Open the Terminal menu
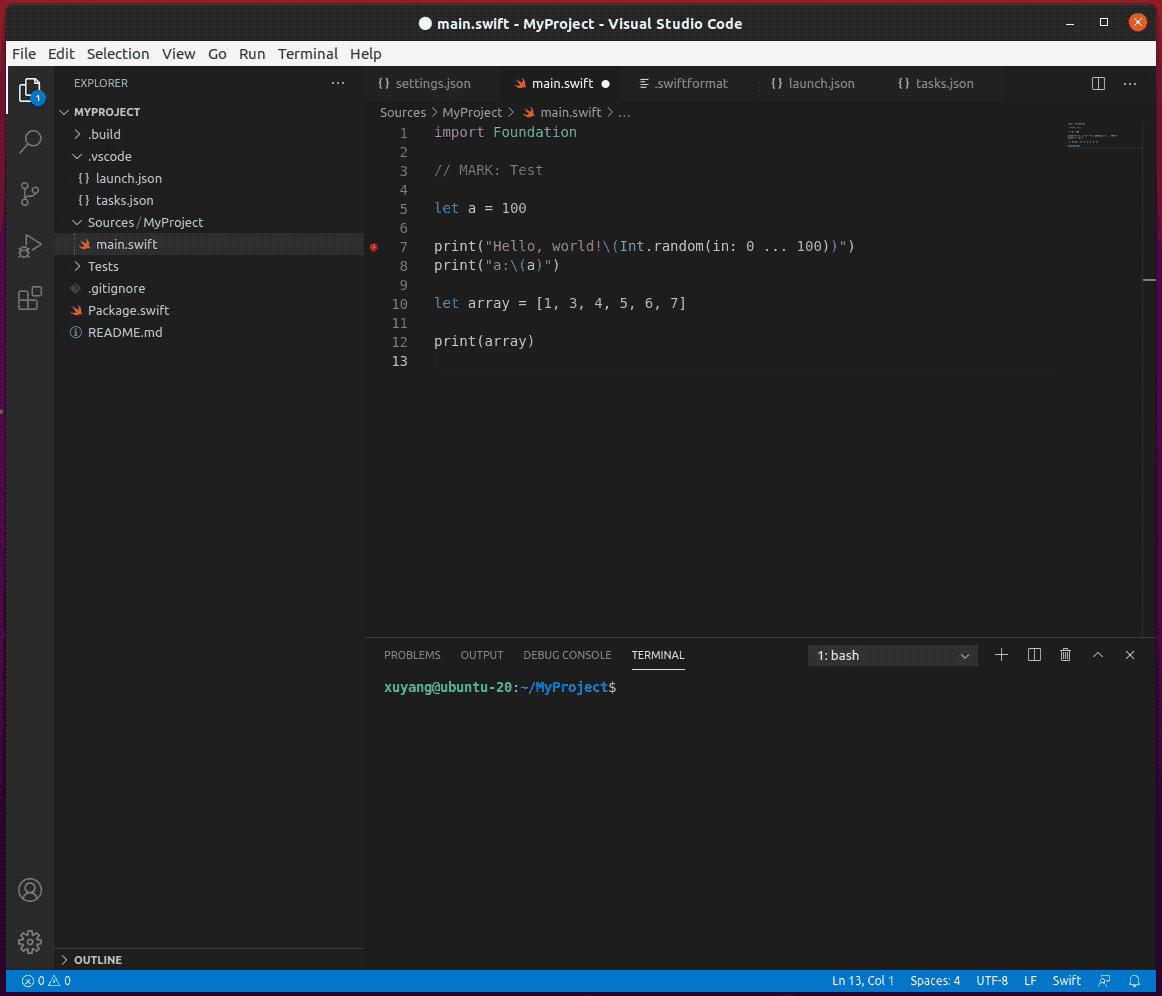 [x=307, y=54]
